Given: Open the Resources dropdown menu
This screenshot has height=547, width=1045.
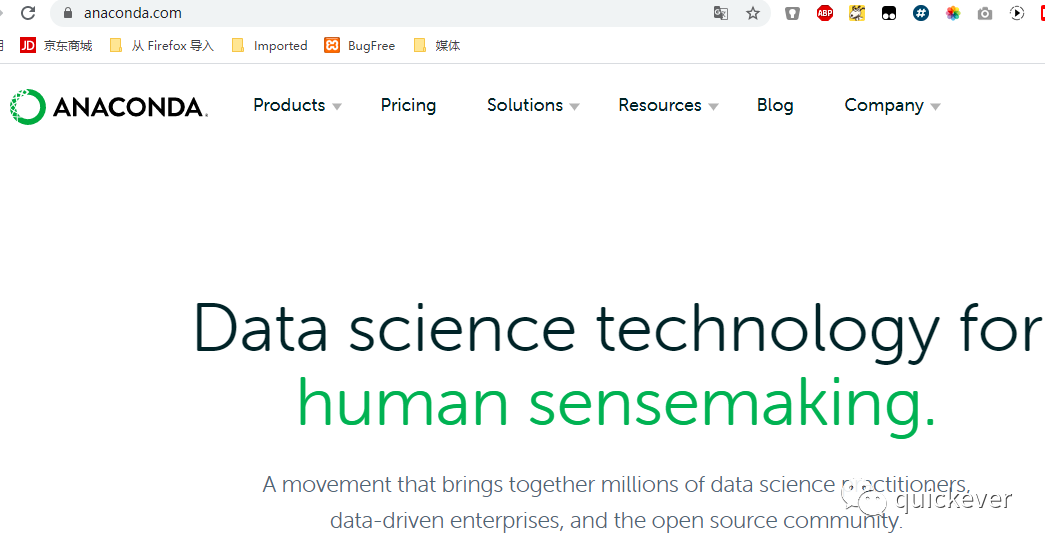Looking at the screenshot, I should coord(667,105).
